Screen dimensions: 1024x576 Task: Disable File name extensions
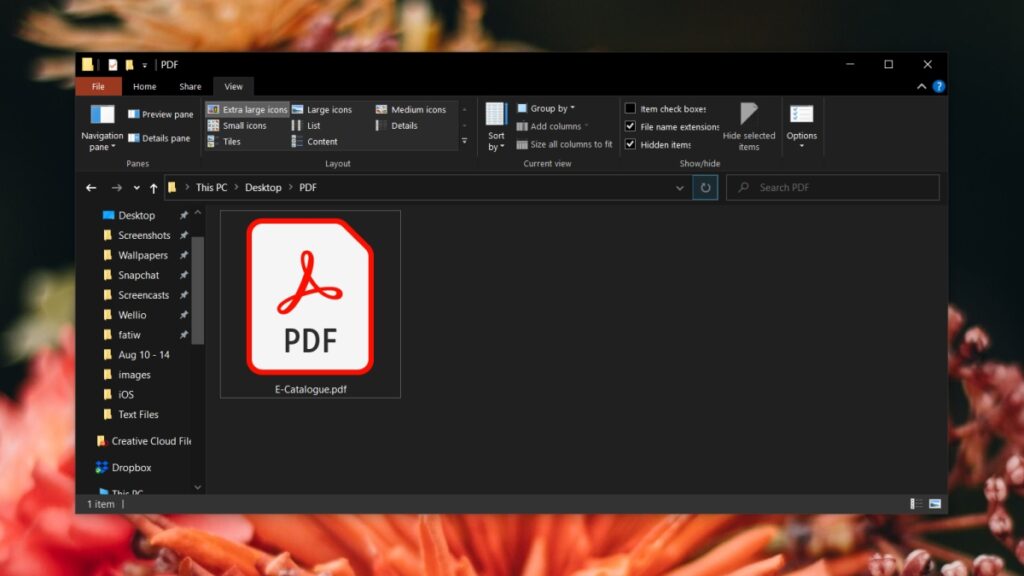(x=630, y=126)
